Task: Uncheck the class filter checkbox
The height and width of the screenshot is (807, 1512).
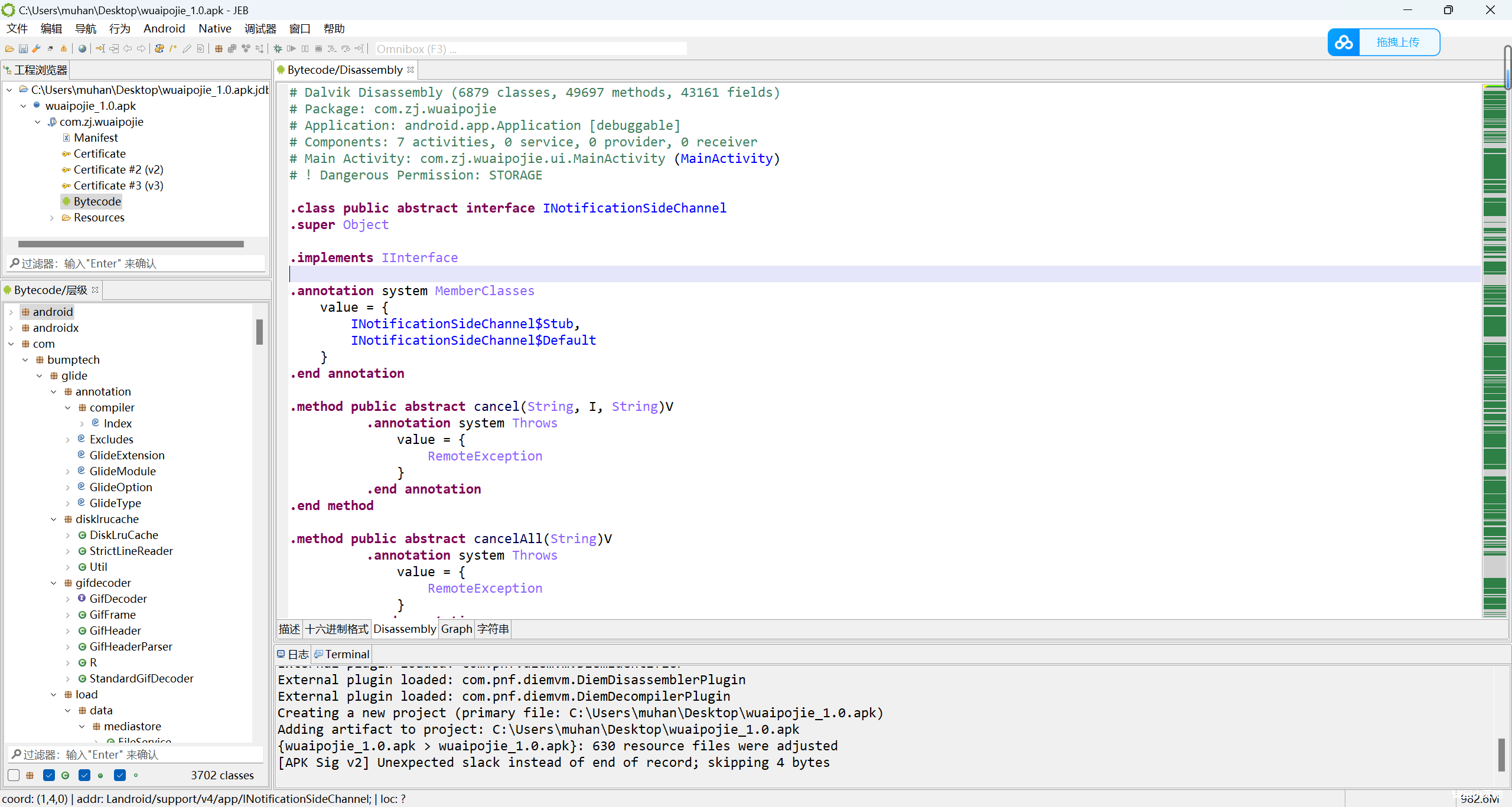Action: click(x=50, y=775)
